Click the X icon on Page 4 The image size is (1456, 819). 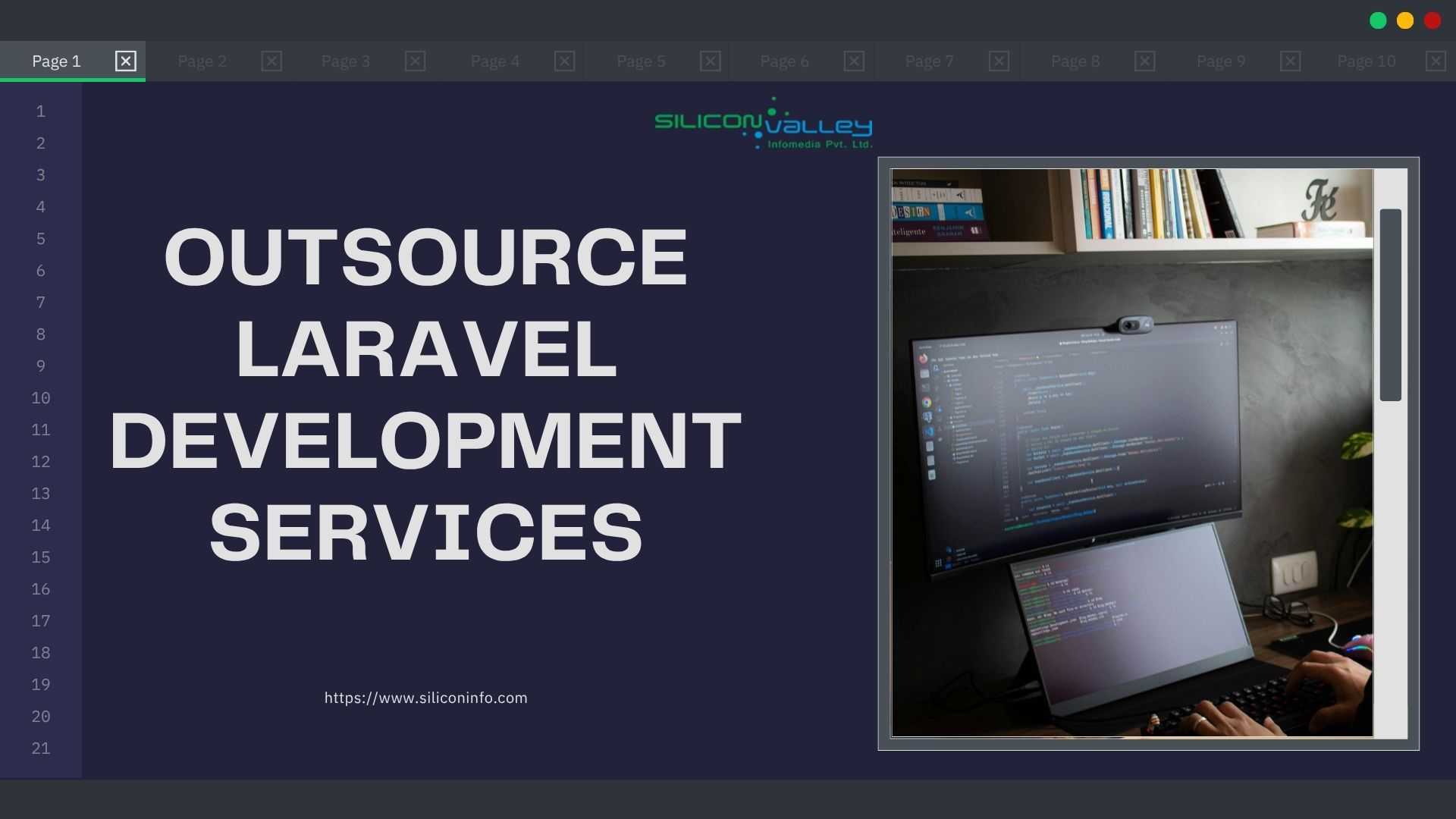tap(564, 61)
